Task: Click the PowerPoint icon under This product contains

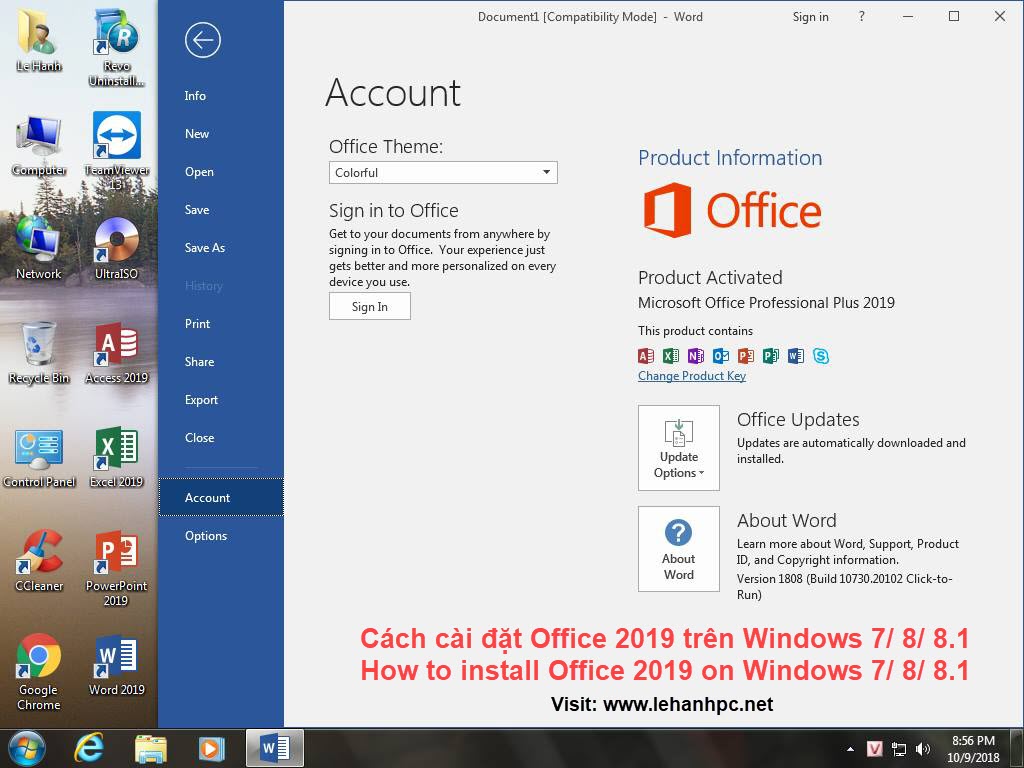Action: [x=746, y=355]
